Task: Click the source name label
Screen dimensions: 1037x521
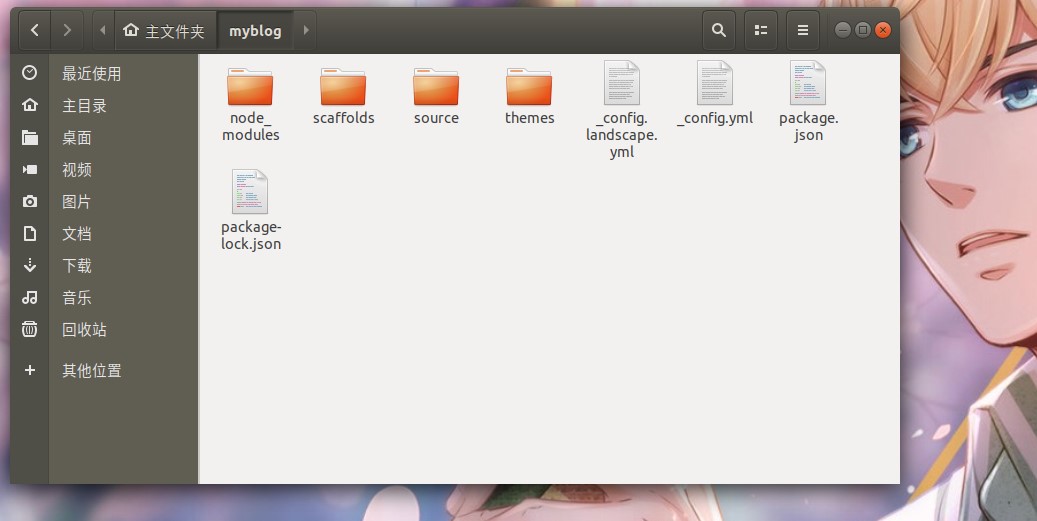Action: pos(436,118)
